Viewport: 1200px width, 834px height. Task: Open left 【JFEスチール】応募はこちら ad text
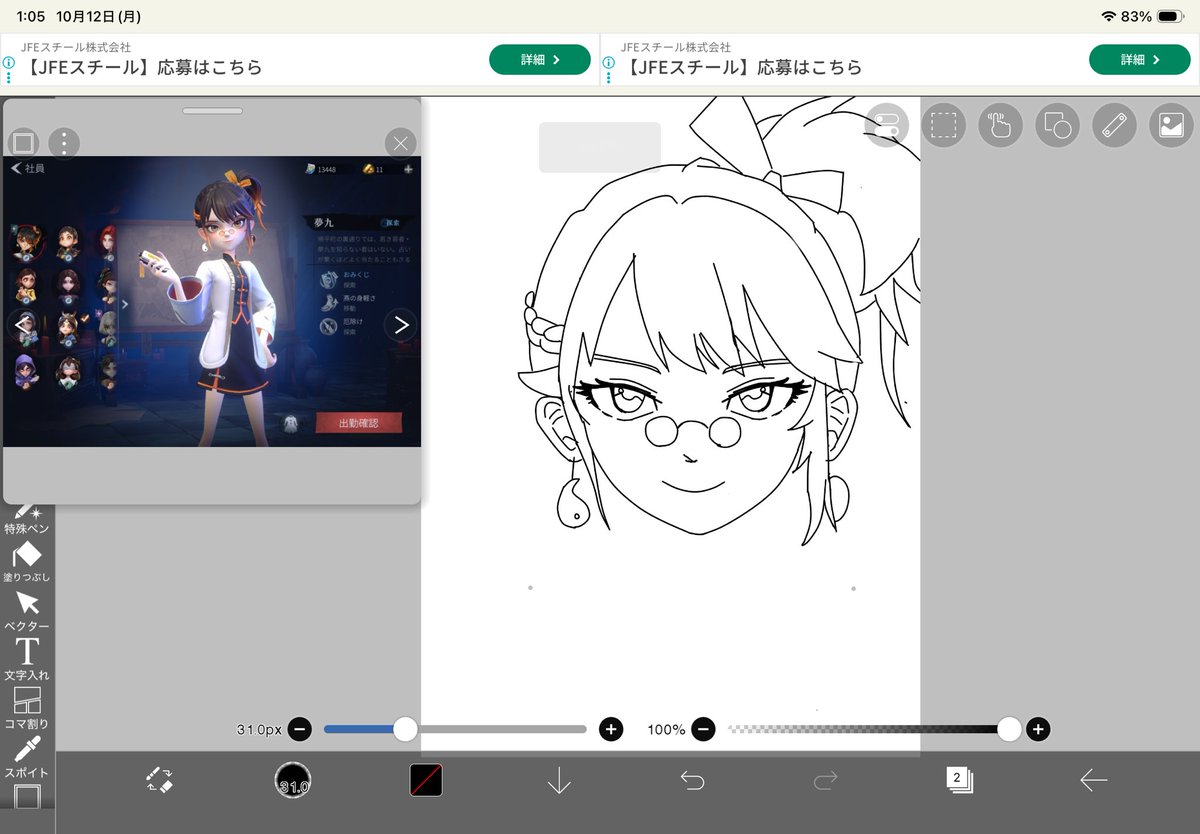point(142,68)
